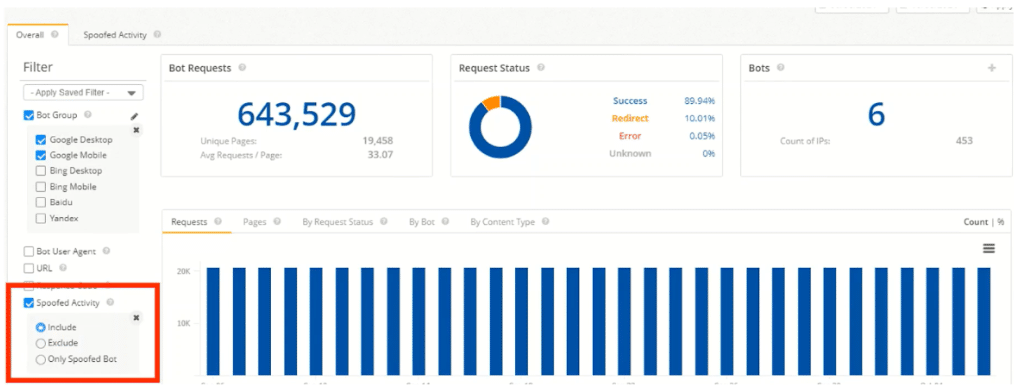1014x387 pixels.
Task: Expand the Bots card with plus icon
Action: 992,68
